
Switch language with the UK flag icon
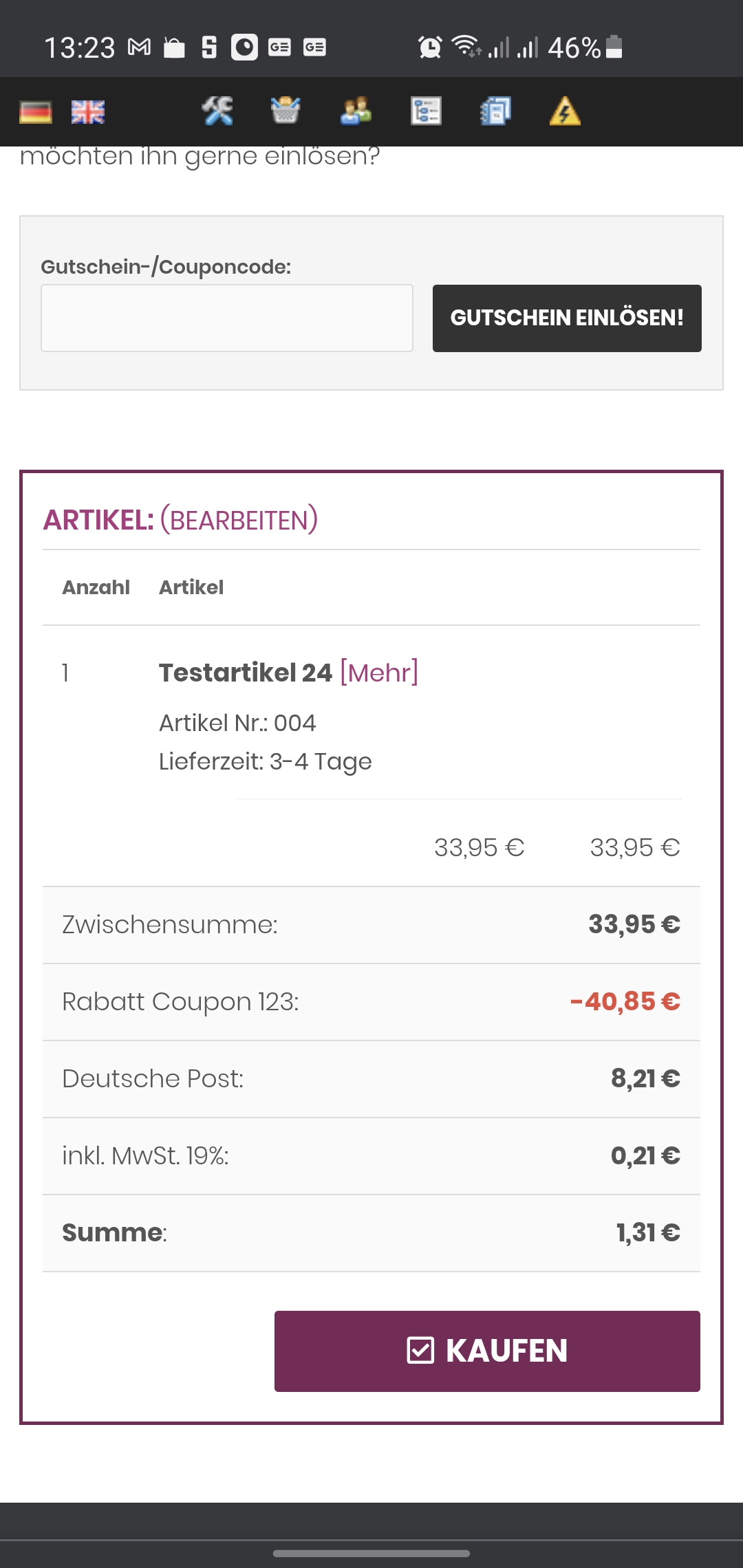click(x=88, y=112)
